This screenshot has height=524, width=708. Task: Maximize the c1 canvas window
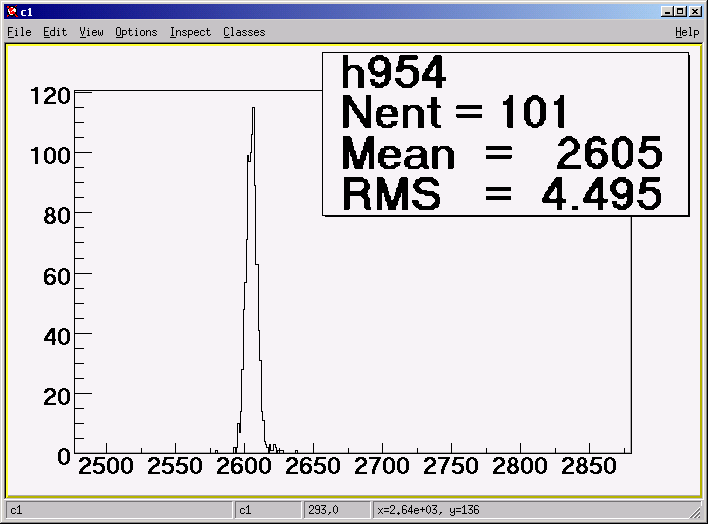coord(680,11)
